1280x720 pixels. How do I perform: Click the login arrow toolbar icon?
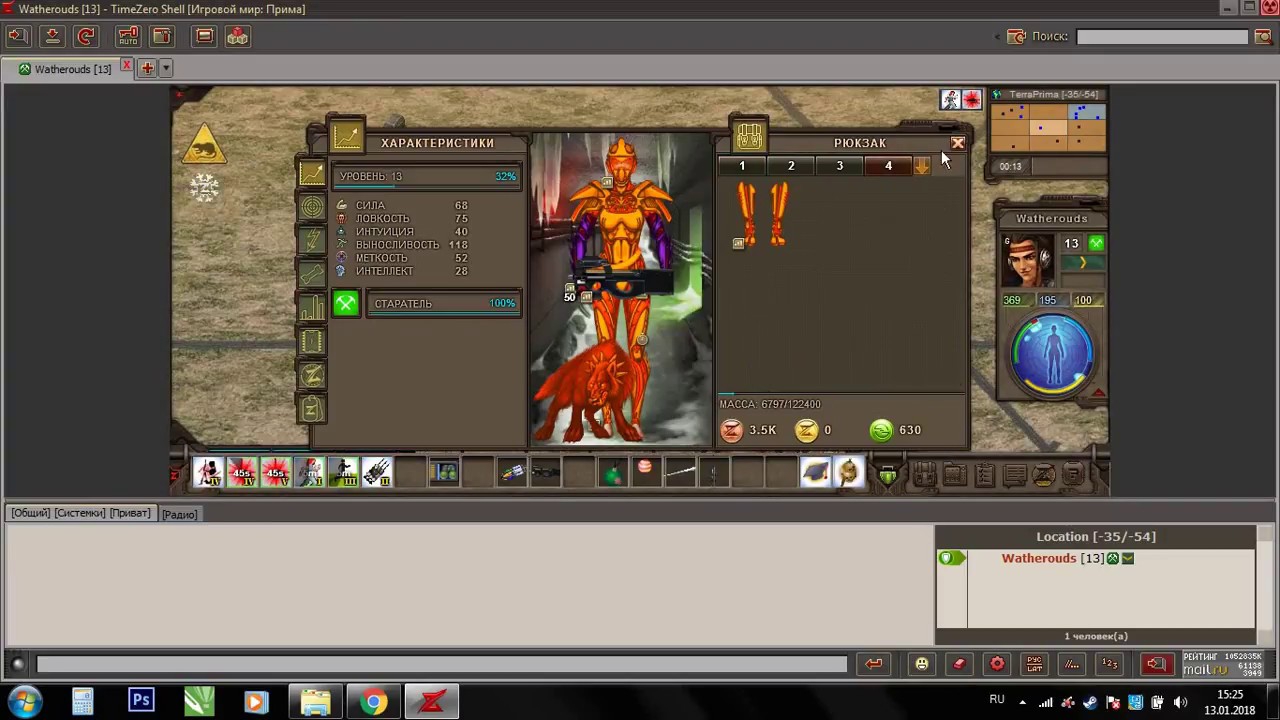pos(17,36)
